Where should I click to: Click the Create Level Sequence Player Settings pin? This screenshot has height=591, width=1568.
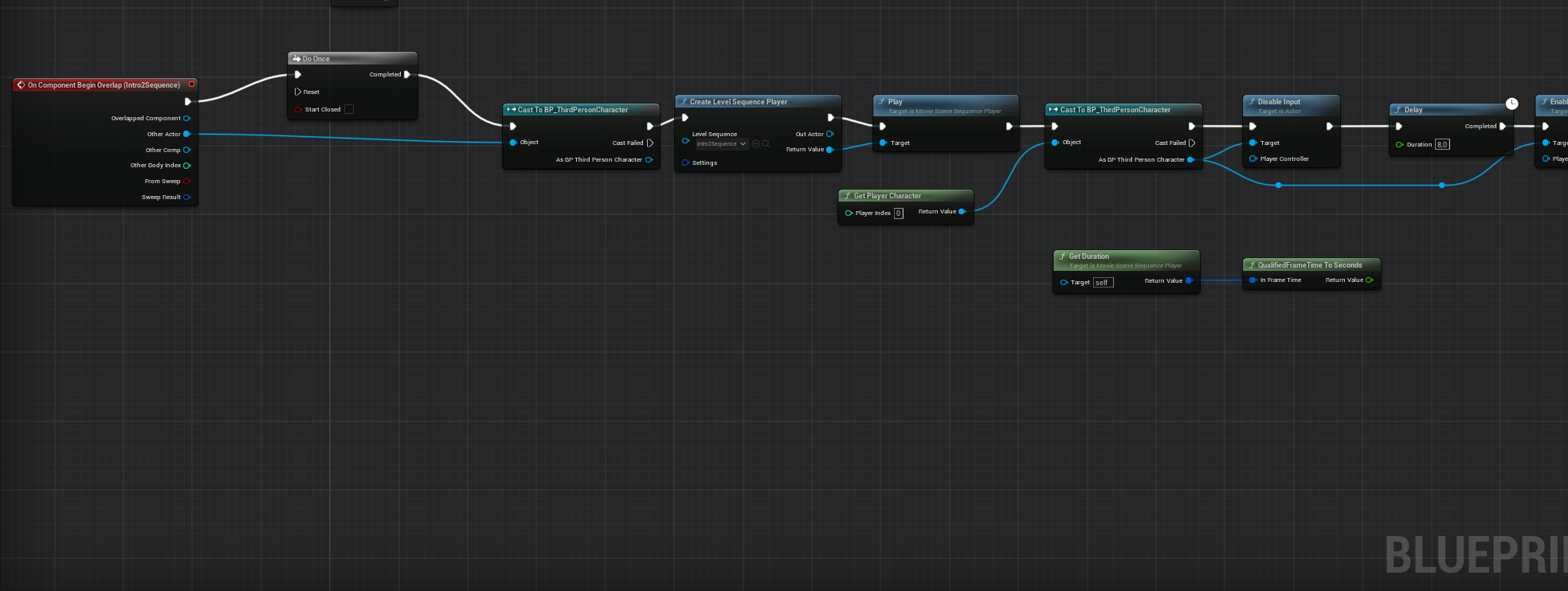[x=685, y=162]
